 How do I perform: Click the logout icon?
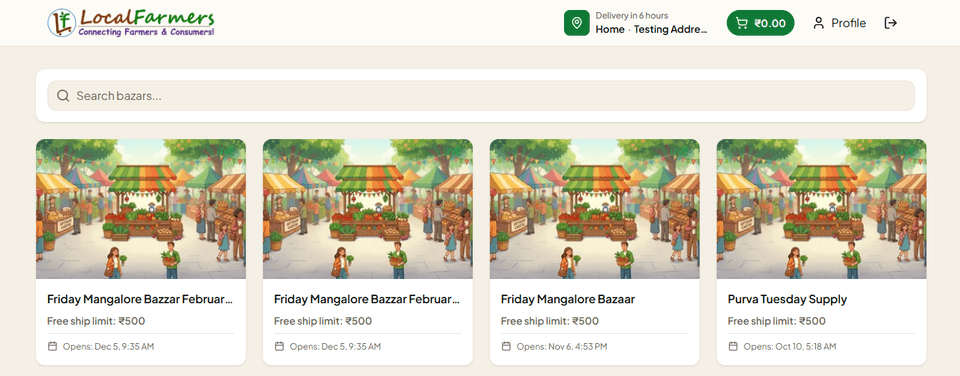click(891, 23)
